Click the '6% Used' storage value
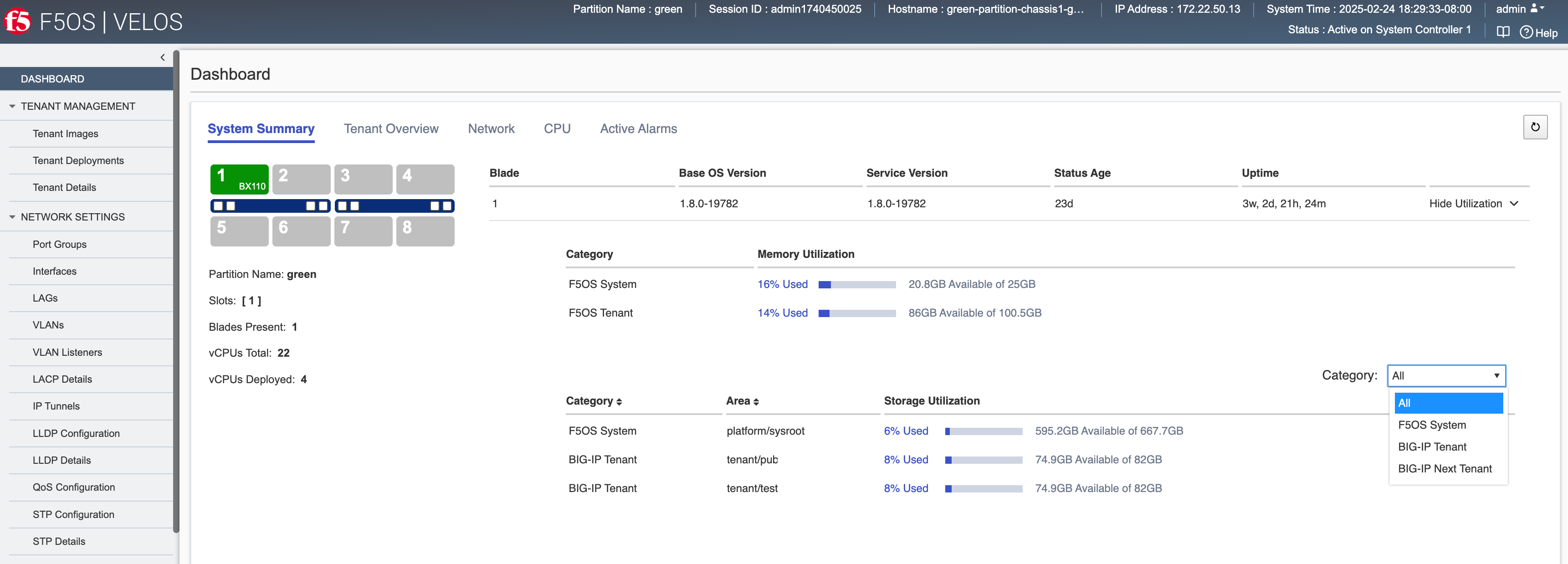This screenshot has height=564, width=1568. (x=906, y=431)
